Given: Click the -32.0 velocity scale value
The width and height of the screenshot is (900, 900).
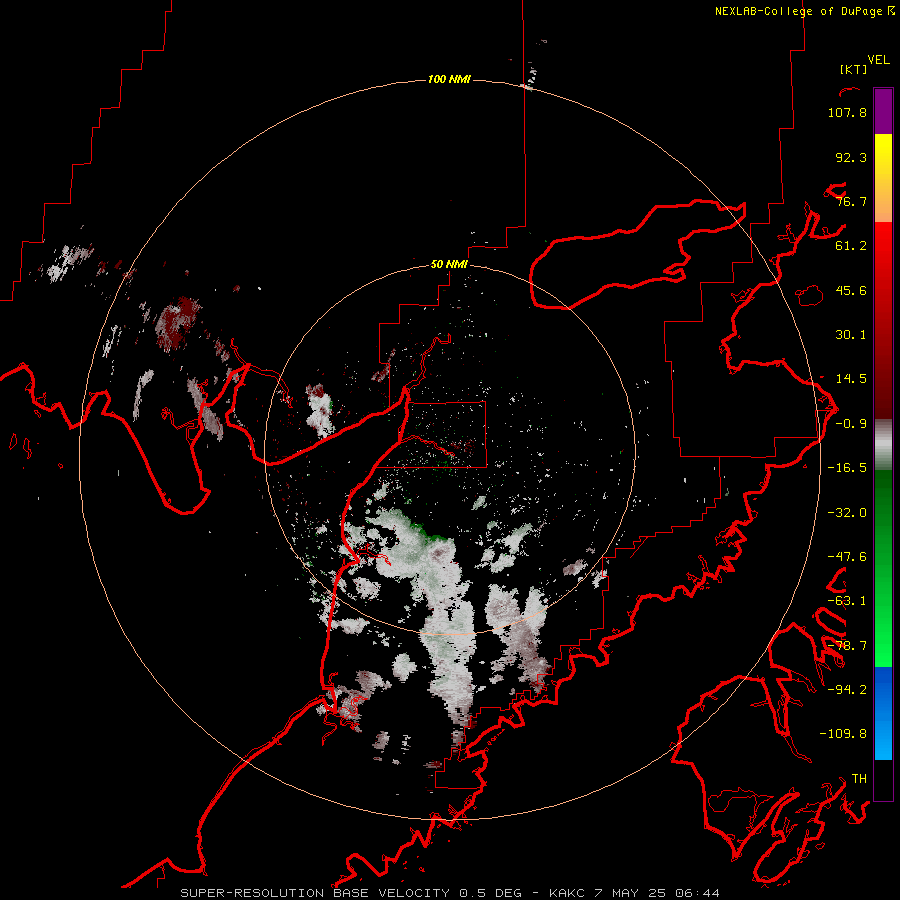Looking at the screenshot, I should coord(847,513).
